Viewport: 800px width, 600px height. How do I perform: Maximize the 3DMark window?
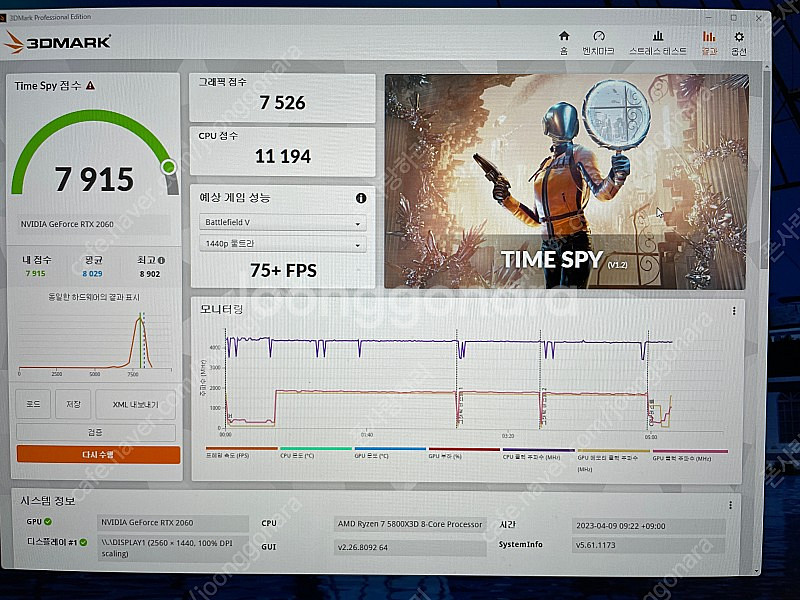coord(733,17)
